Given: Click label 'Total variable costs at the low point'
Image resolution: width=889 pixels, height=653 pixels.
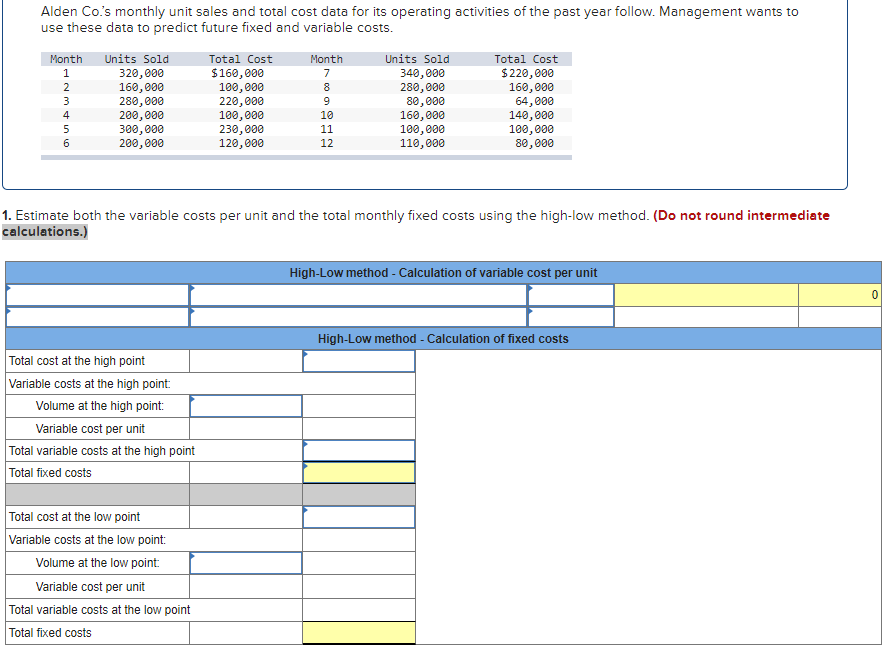Looking at the screenshot, I should click(100, 610).
